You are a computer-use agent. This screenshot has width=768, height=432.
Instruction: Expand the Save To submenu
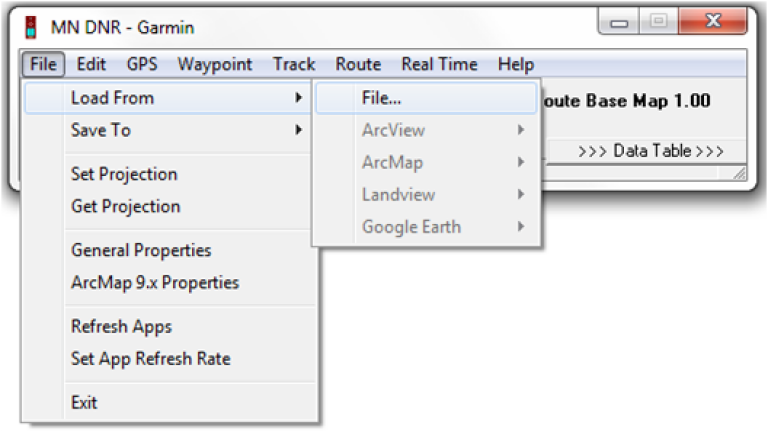click(x=167, y=130)
